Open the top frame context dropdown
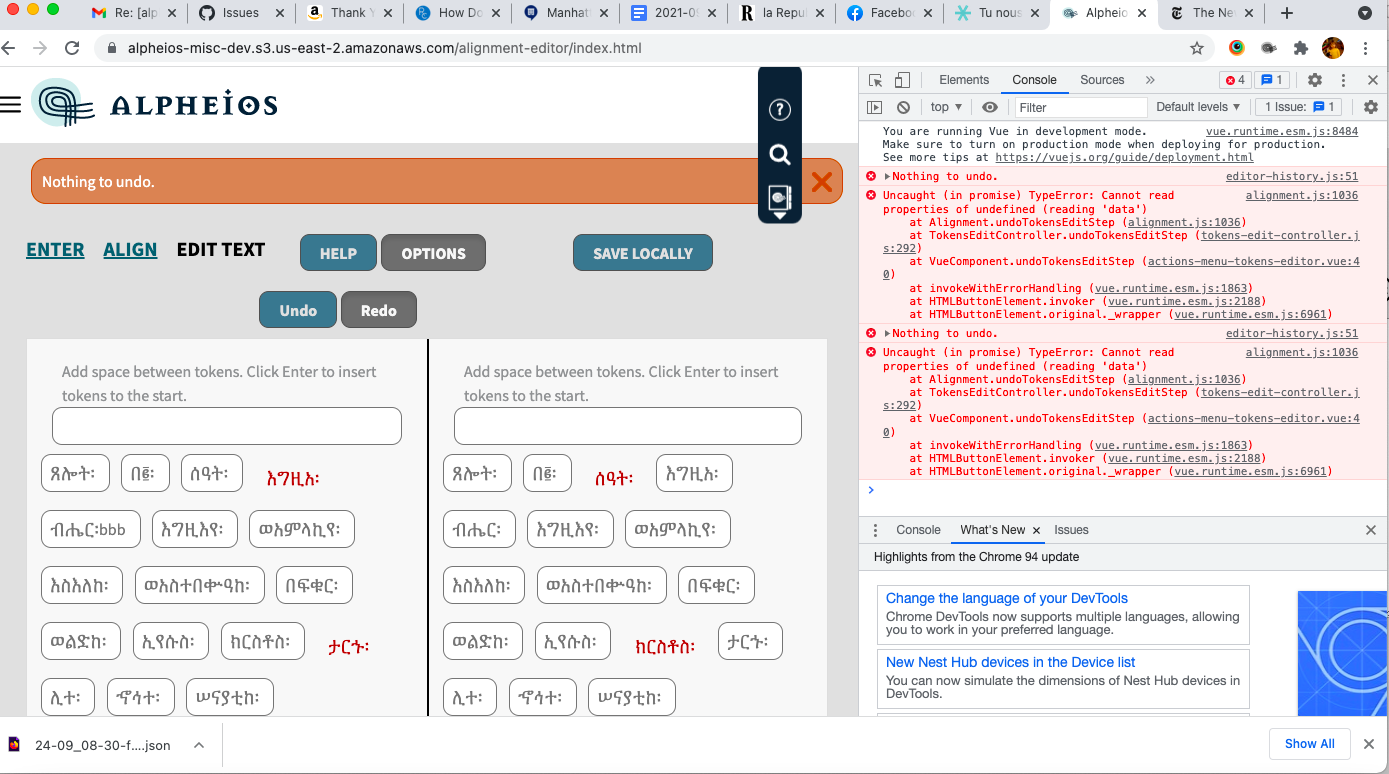The image size is (1389, 774). pos(944,107)
